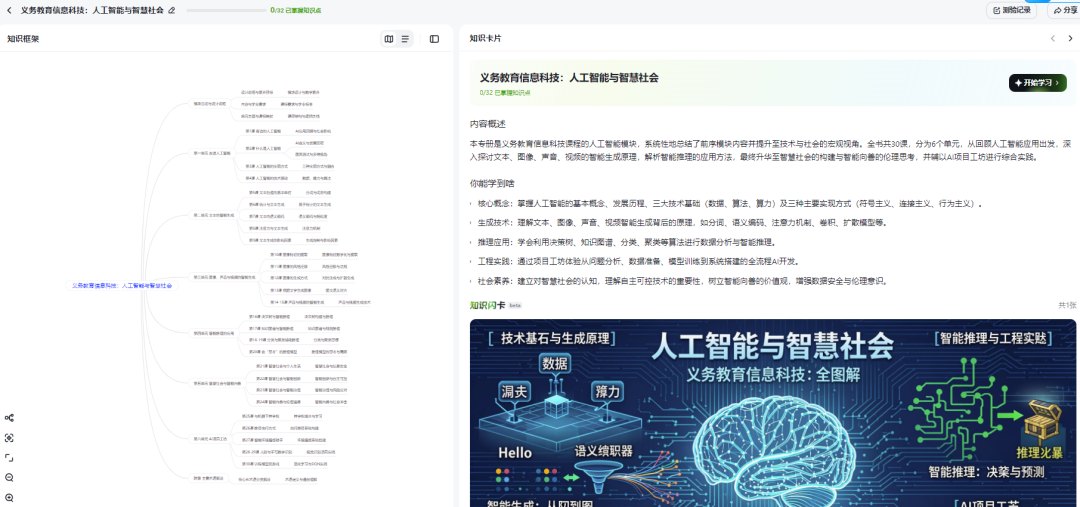The image size is (1080, 507).
Task: Center the mind map with focus icon
Action: point(9,438)
